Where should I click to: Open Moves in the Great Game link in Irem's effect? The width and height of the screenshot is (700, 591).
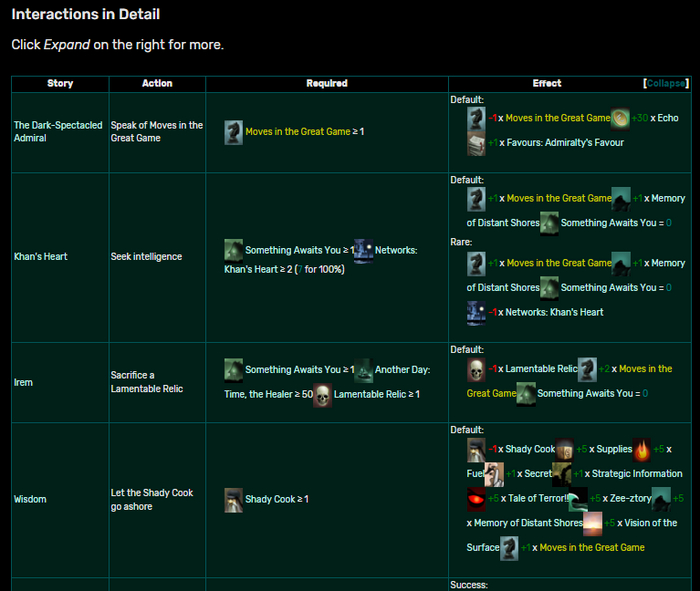click(646, 369)
